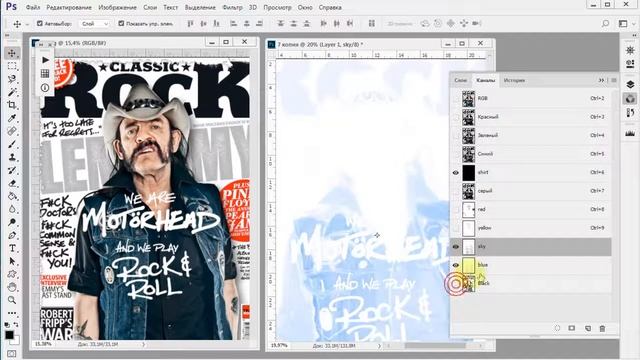Screen dimensions: 640x360
Task: Open the Изображение menu
Action: point(118,7)
